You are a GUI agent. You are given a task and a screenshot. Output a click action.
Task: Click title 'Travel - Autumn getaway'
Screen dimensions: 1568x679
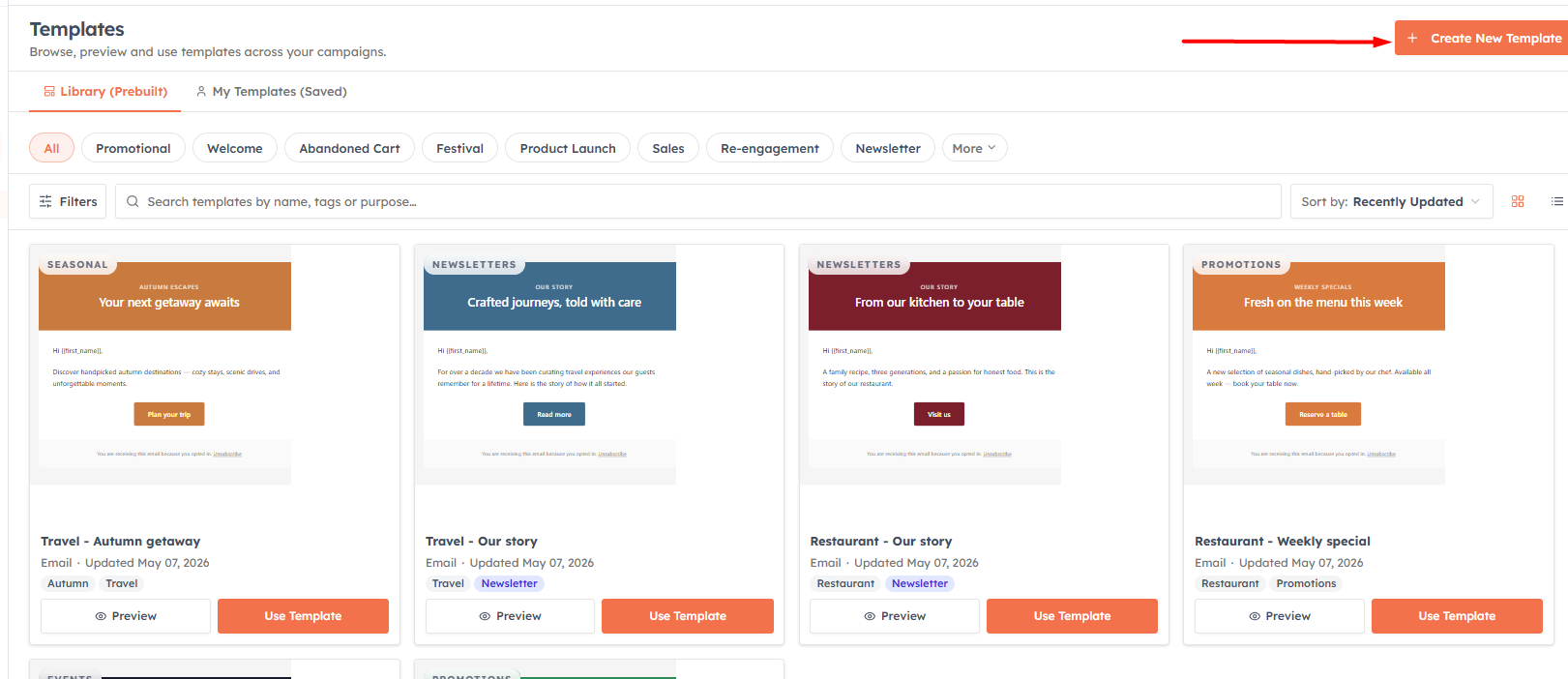pyautogui.click(x=121, y=541)
